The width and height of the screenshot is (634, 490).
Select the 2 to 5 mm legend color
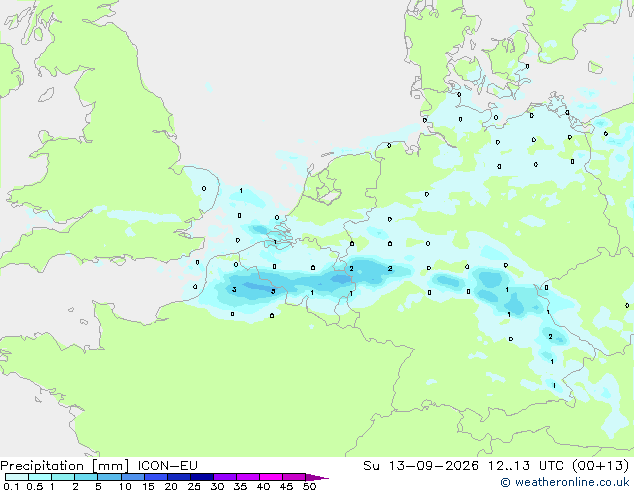tap(86, 477)
